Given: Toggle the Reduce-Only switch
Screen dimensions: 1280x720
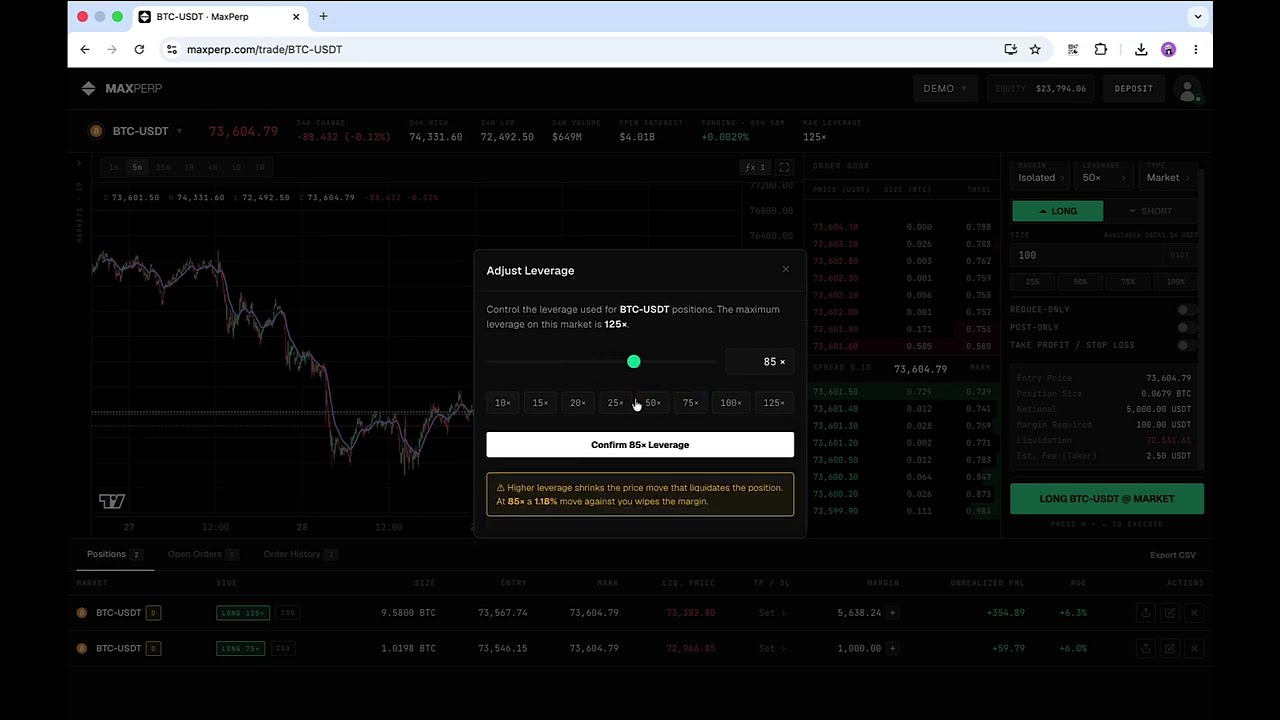Looking at the screenshot, I should pos(1185,310).
